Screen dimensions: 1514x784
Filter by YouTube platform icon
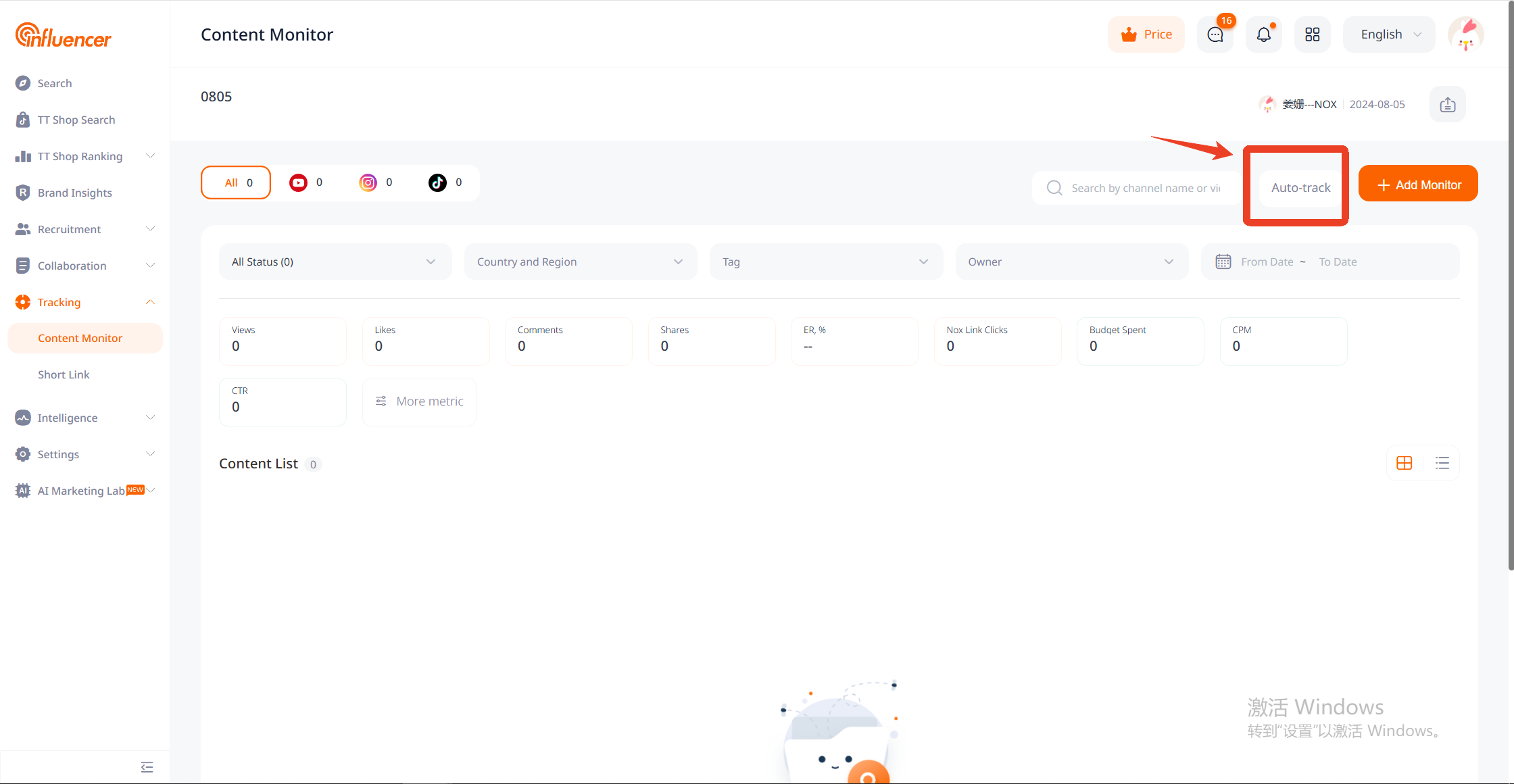tap(298, 182)
